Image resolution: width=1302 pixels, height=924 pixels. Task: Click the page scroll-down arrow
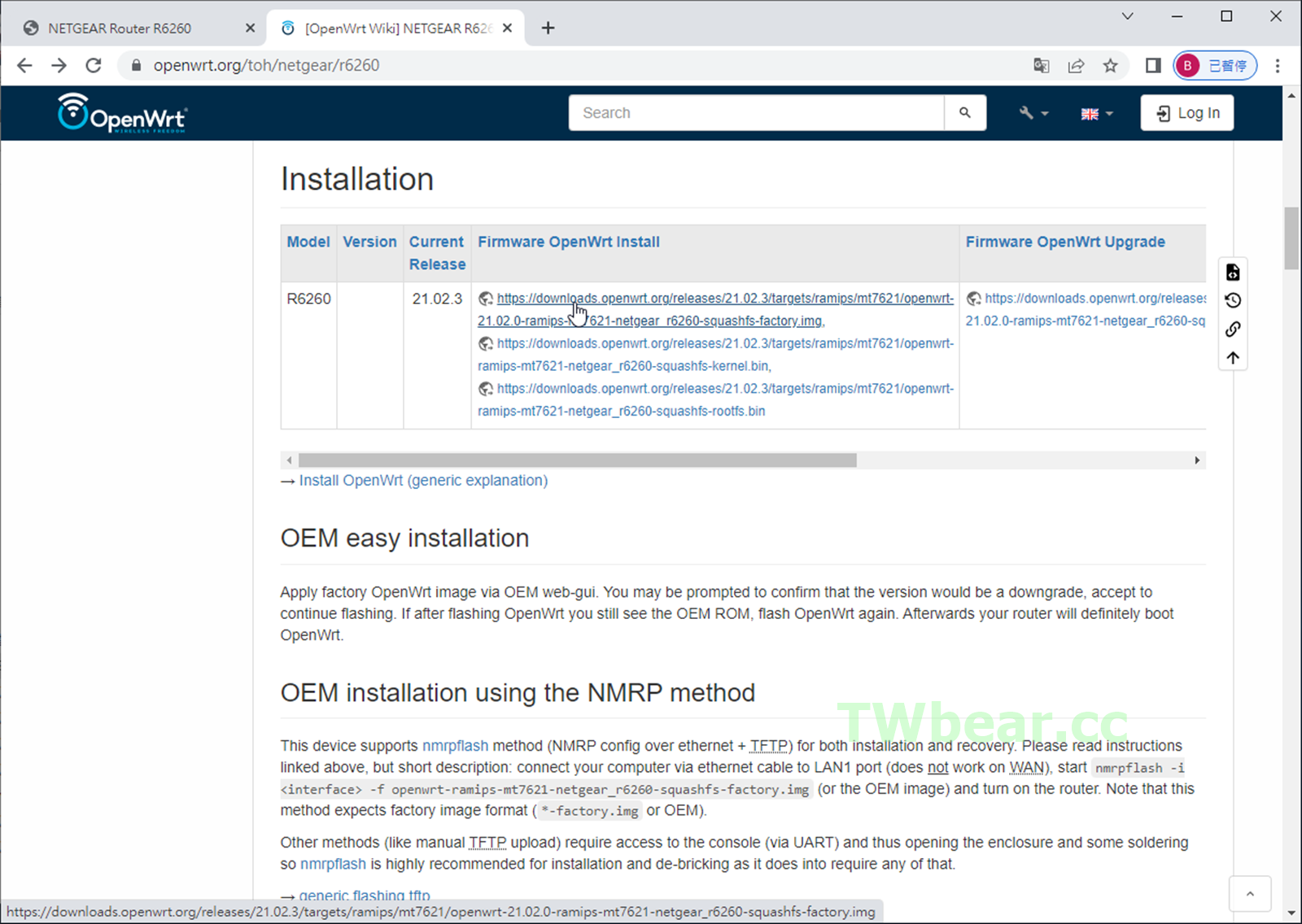coord(1291,913)
